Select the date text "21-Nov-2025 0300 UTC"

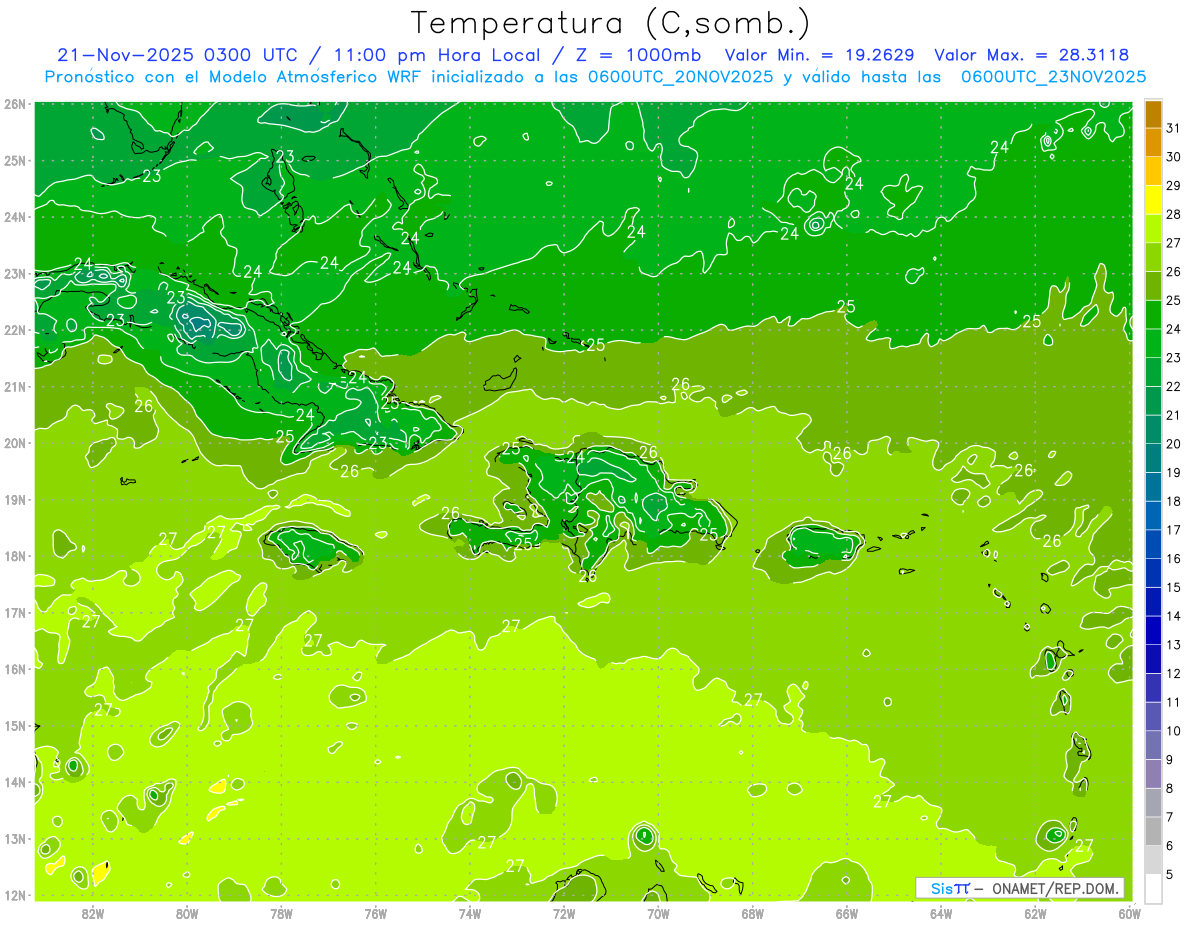click(179, 55)
